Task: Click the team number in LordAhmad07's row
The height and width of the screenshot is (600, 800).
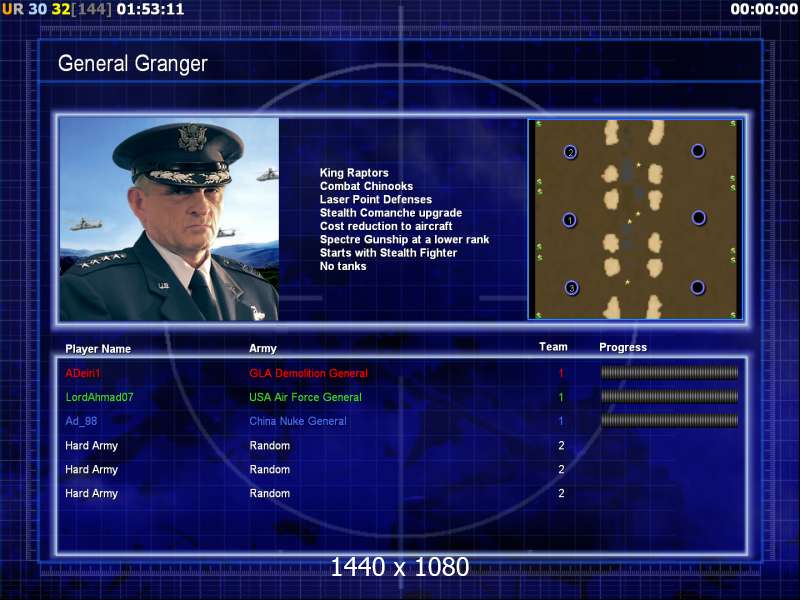Action: (x=561, y=397)
